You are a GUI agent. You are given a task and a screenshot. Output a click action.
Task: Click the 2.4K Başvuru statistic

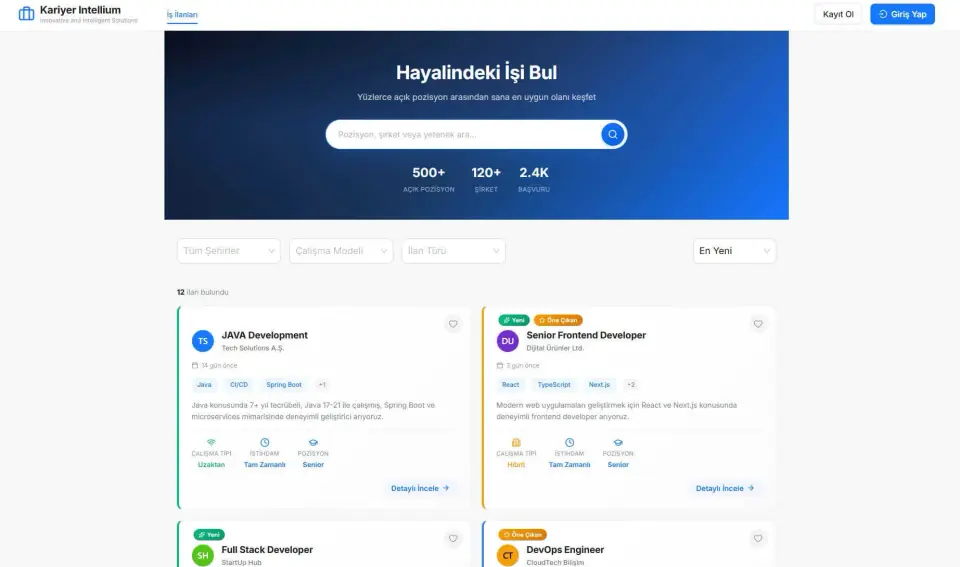pos(534,179)
